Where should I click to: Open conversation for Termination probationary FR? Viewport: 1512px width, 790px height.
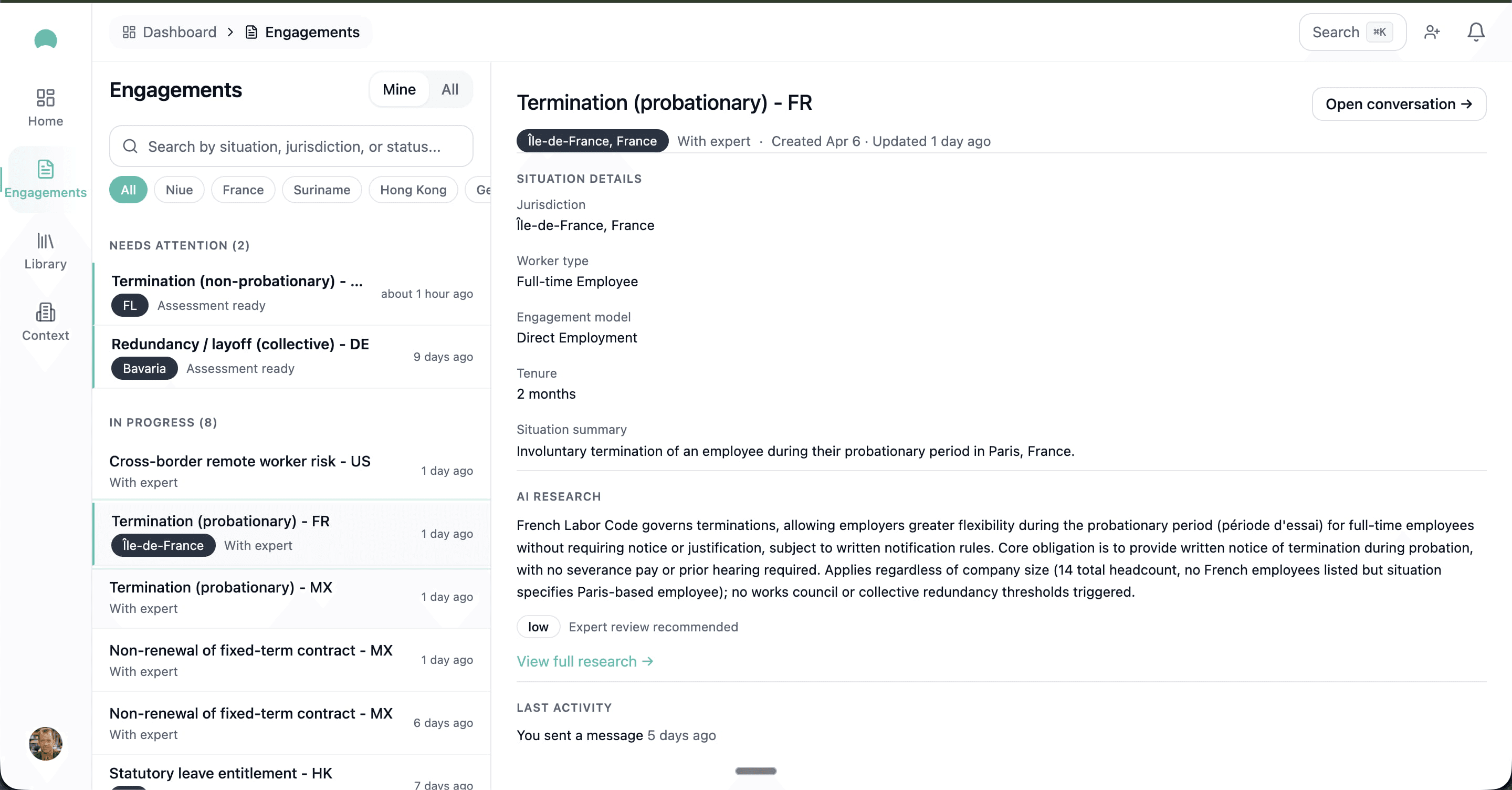pyautogui.click(x=1399, y=104)
